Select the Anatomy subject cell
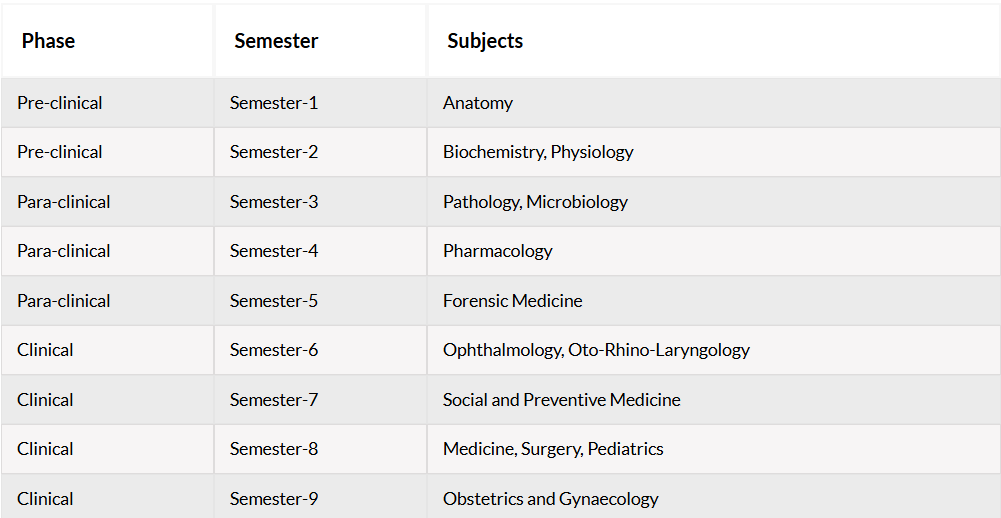1001x518 pixels. 714,103
